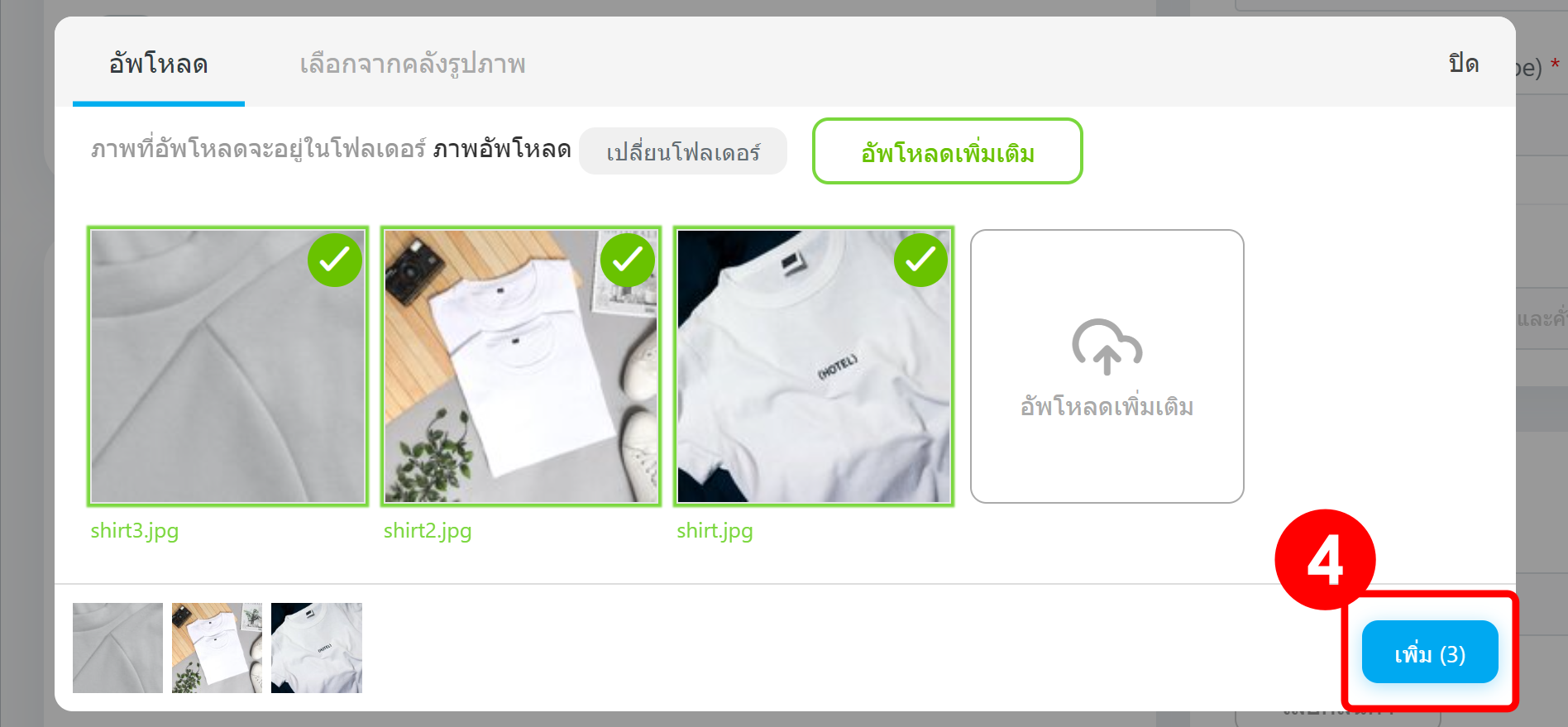This screenshot has width=1568, height=727.
Task: Uncheck the green checkmark on shirt3.jpg
Action: click(x=335, y=260)
